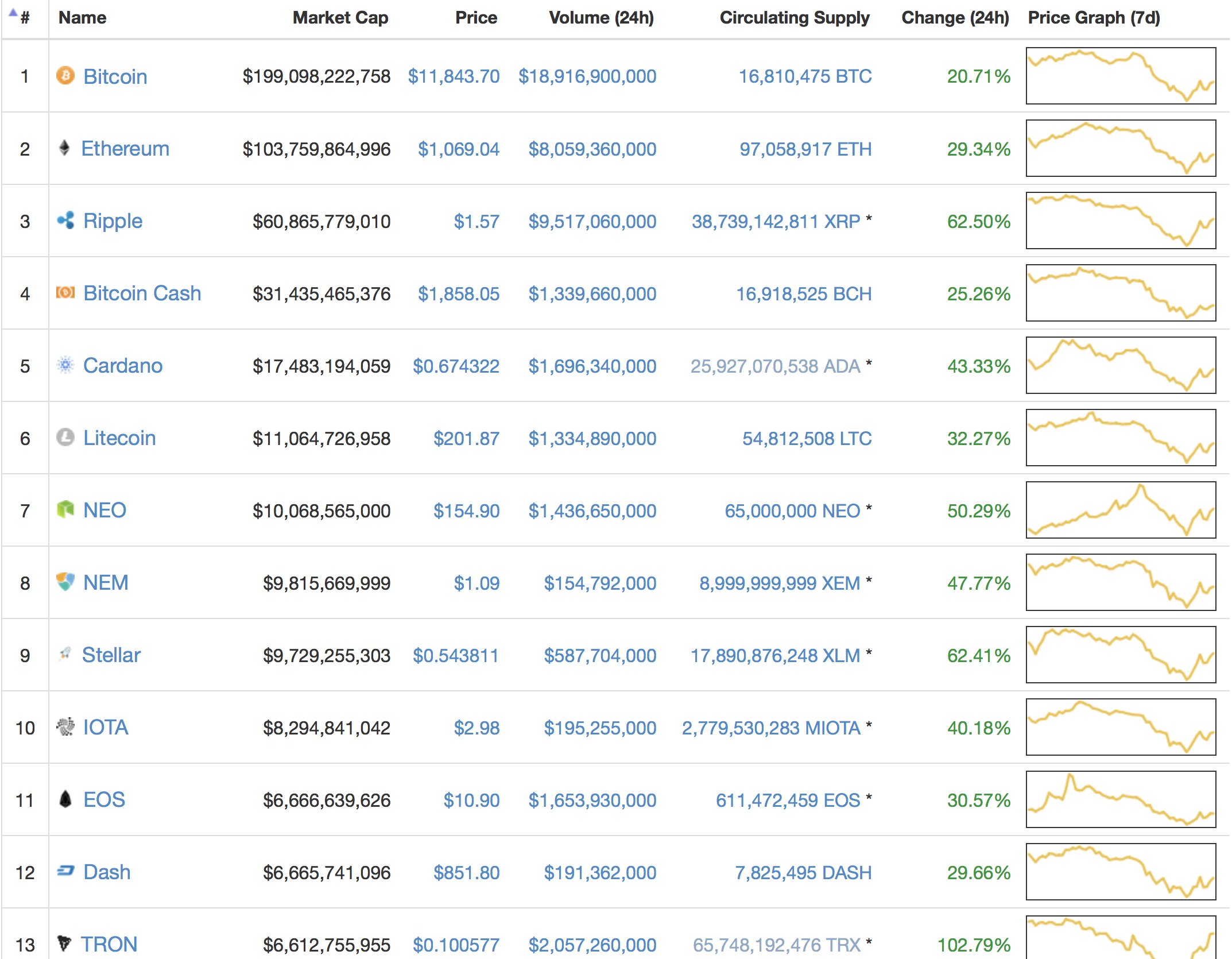This screenshot has height=959, width=1232.
Task: Sort by rank using # column header
Action: tap(24, 18)
